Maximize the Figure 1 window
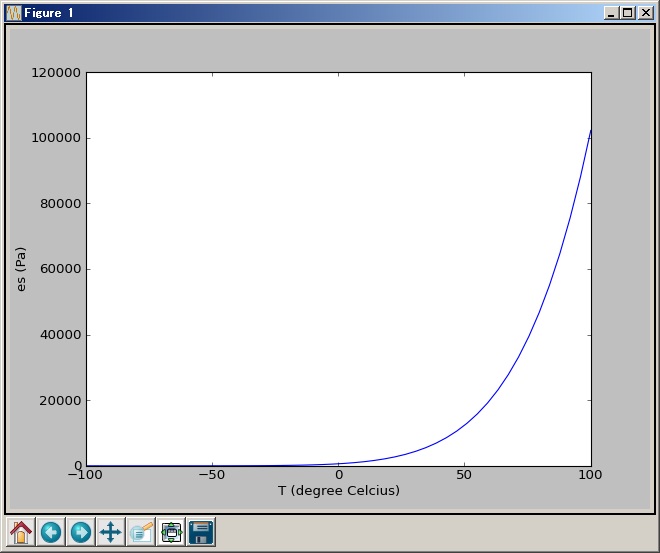This screenshot has height=553, width=660. tap(627, 13)
